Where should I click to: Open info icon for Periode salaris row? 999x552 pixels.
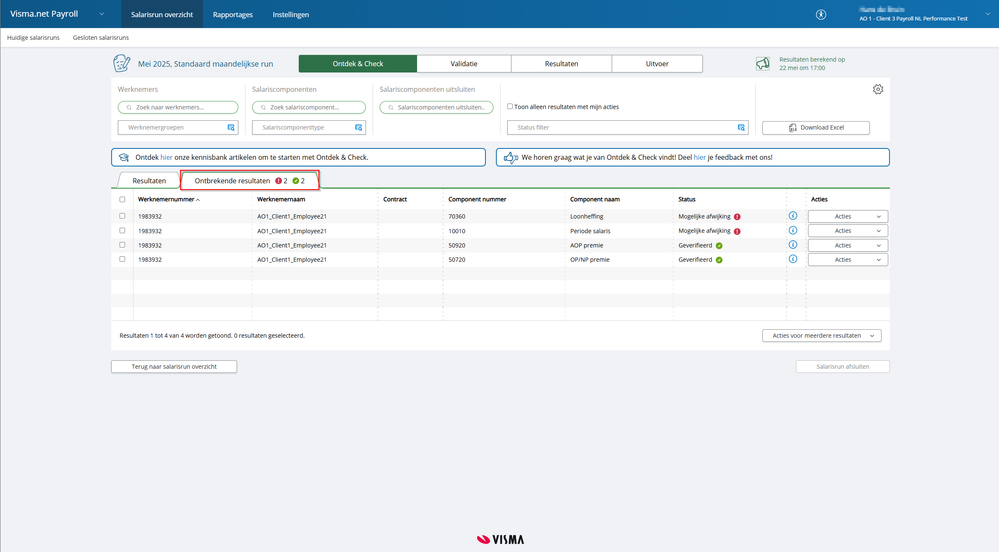793,231
